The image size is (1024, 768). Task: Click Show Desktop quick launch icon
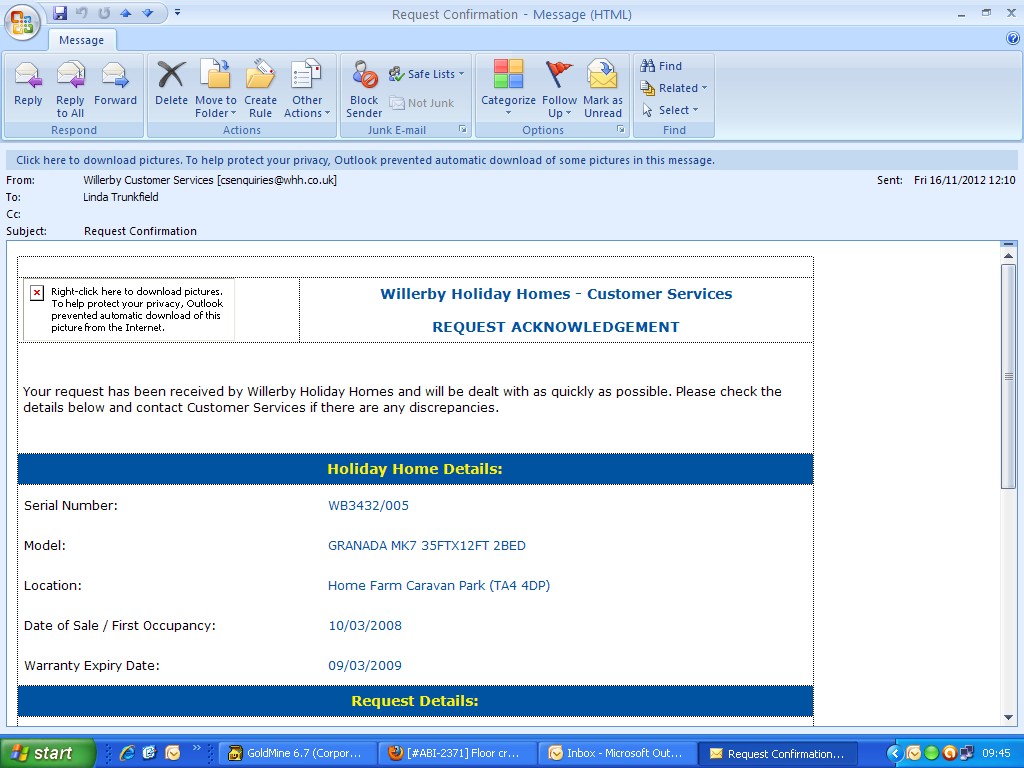(149, 753)
